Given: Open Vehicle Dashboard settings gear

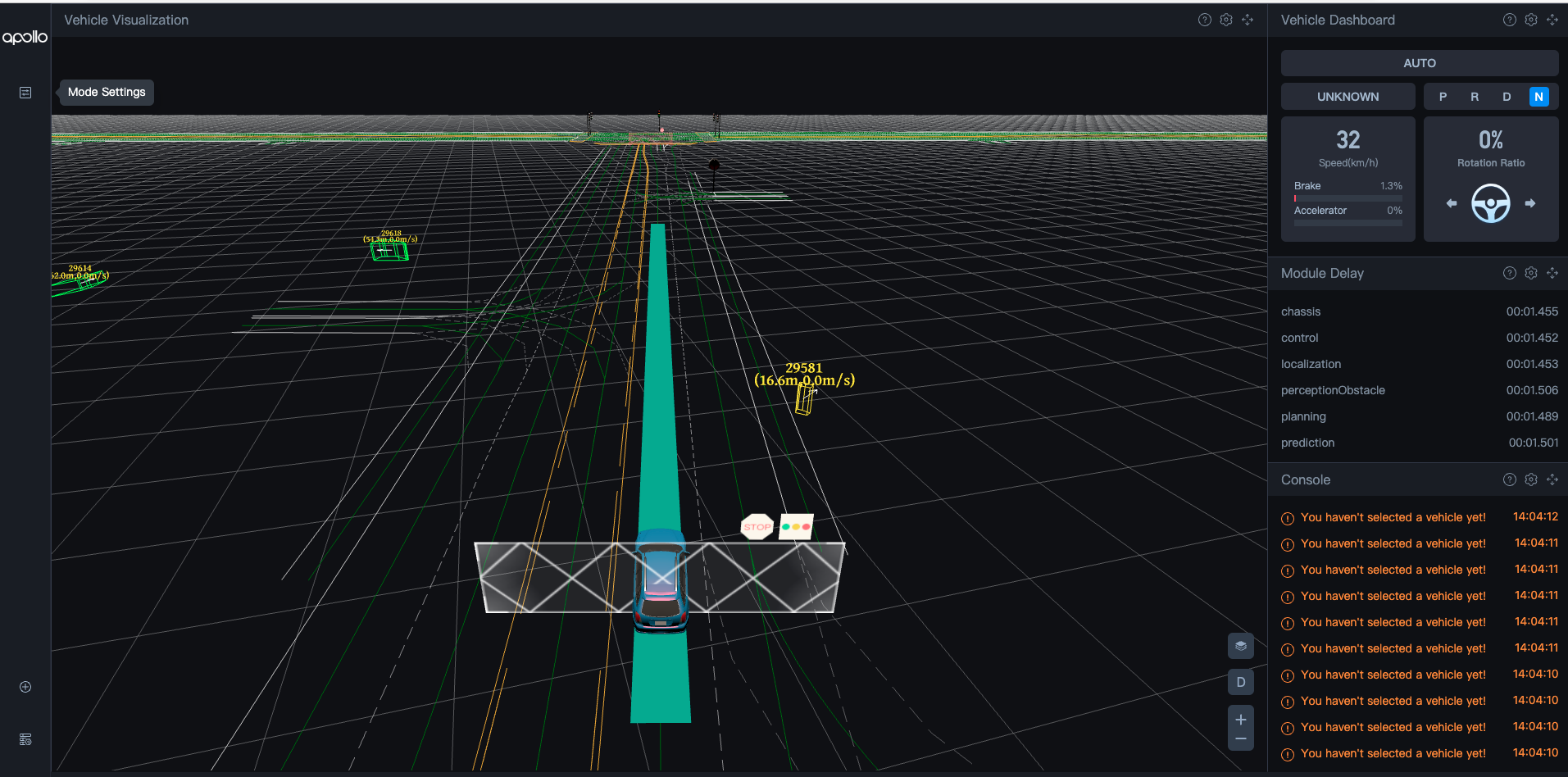Looking at the screenshot, I should tap(1531, 20).
